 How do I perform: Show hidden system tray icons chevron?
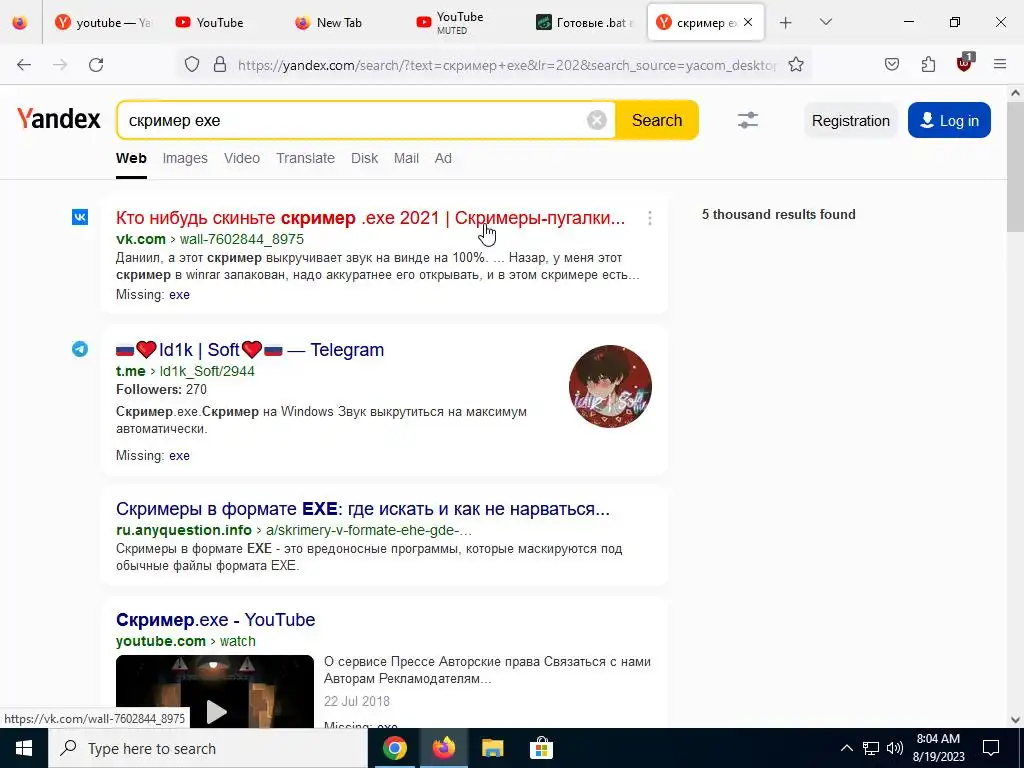coord(846,748)
